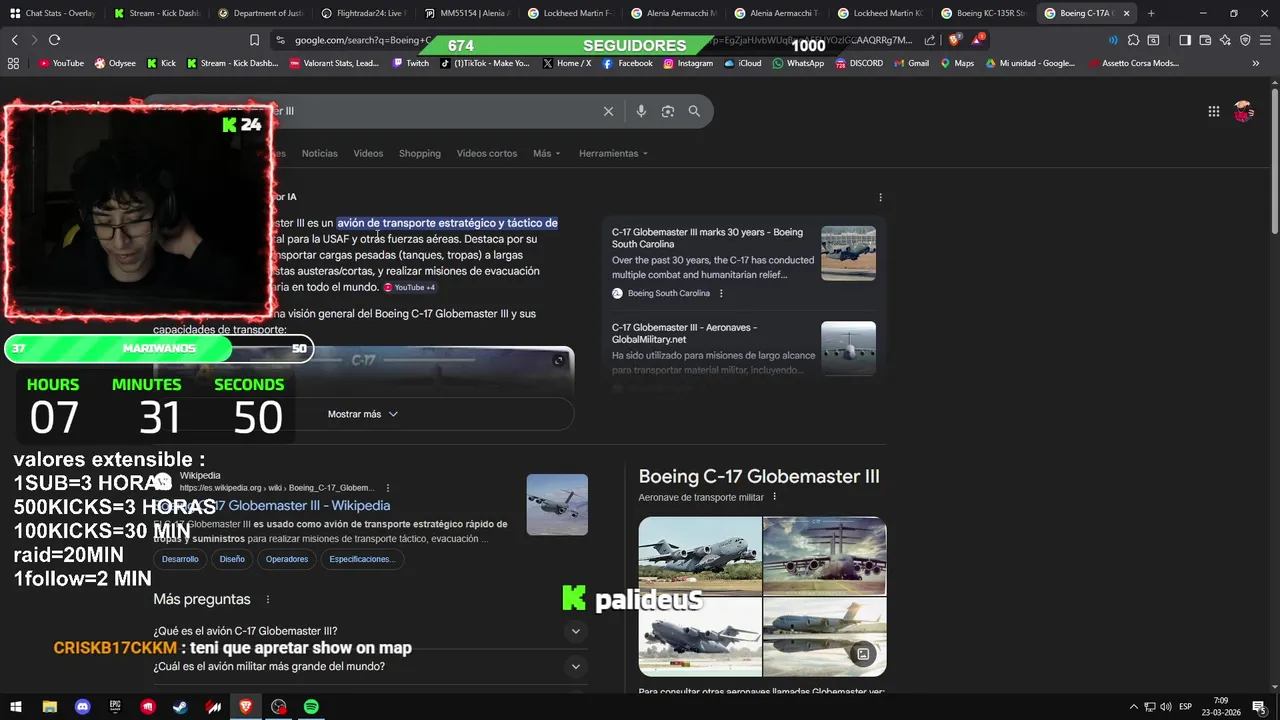Image resolution: width=1280 pixels, height=720 pixels.
Task: Switch to the Videos search tab
Action: [368, 153]
